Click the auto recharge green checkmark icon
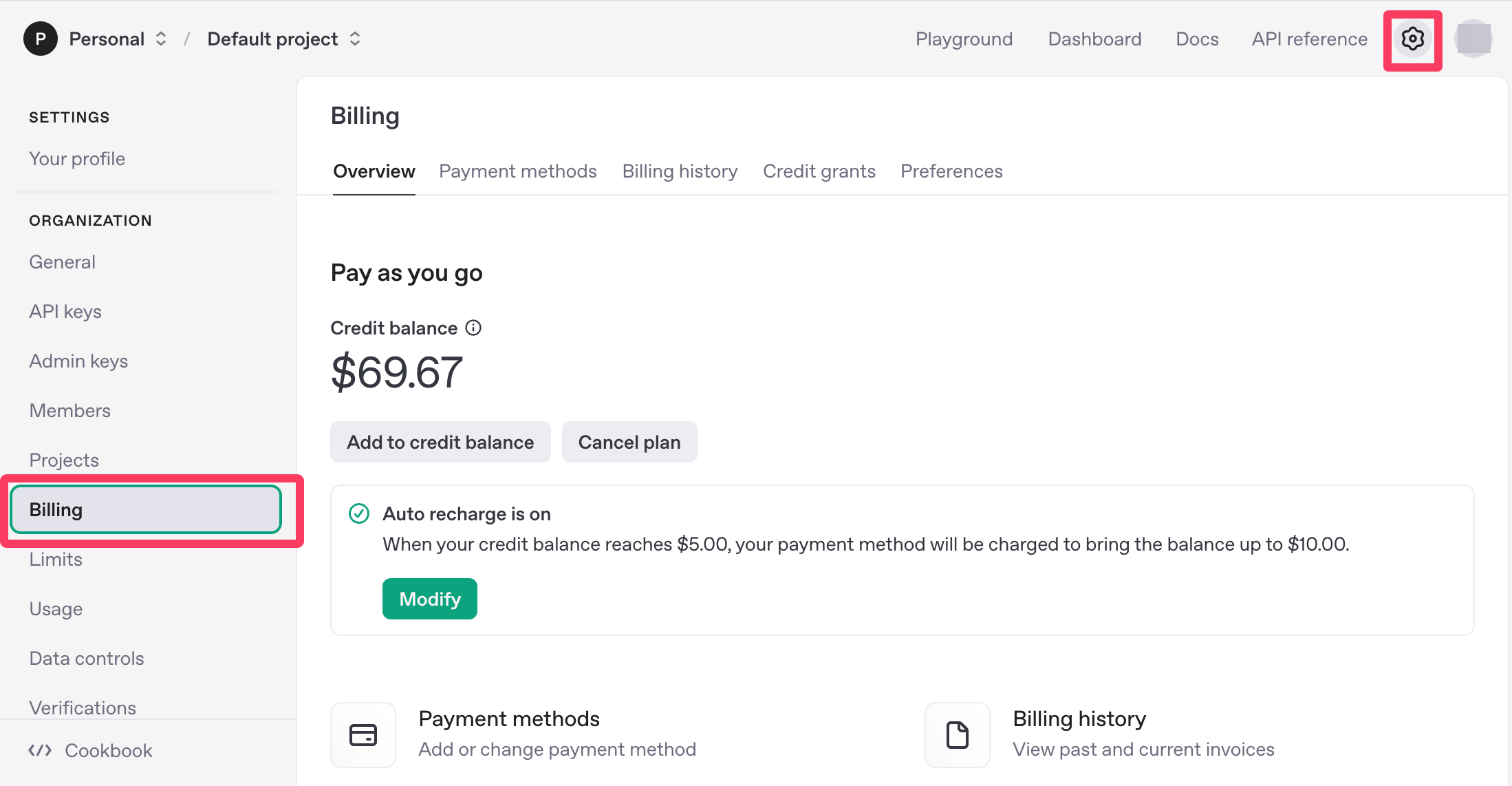This screenshot has width=1512, height=786. [359, 513]
